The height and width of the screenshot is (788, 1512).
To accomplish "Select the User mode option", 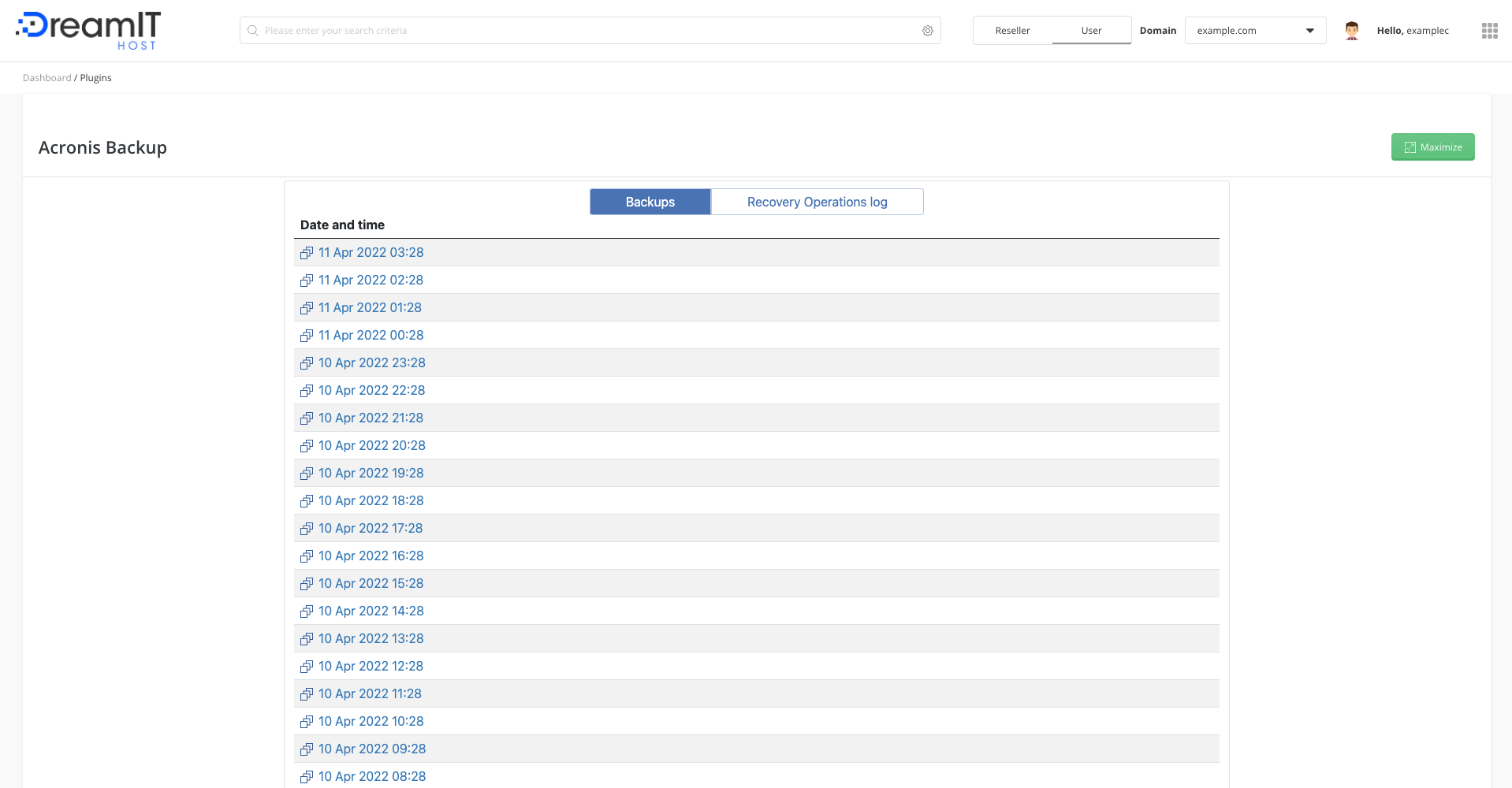I will [1091, 30].
